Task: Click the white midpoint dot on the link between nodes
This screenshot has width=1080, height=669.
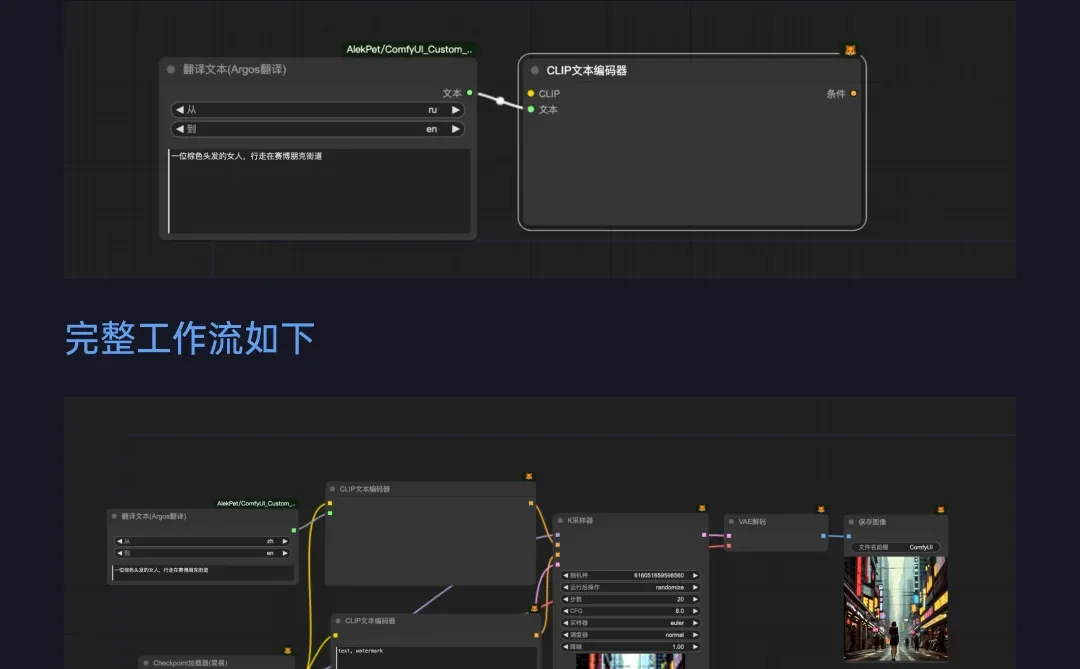Action: pyautogui.click(x=500, y=101)
